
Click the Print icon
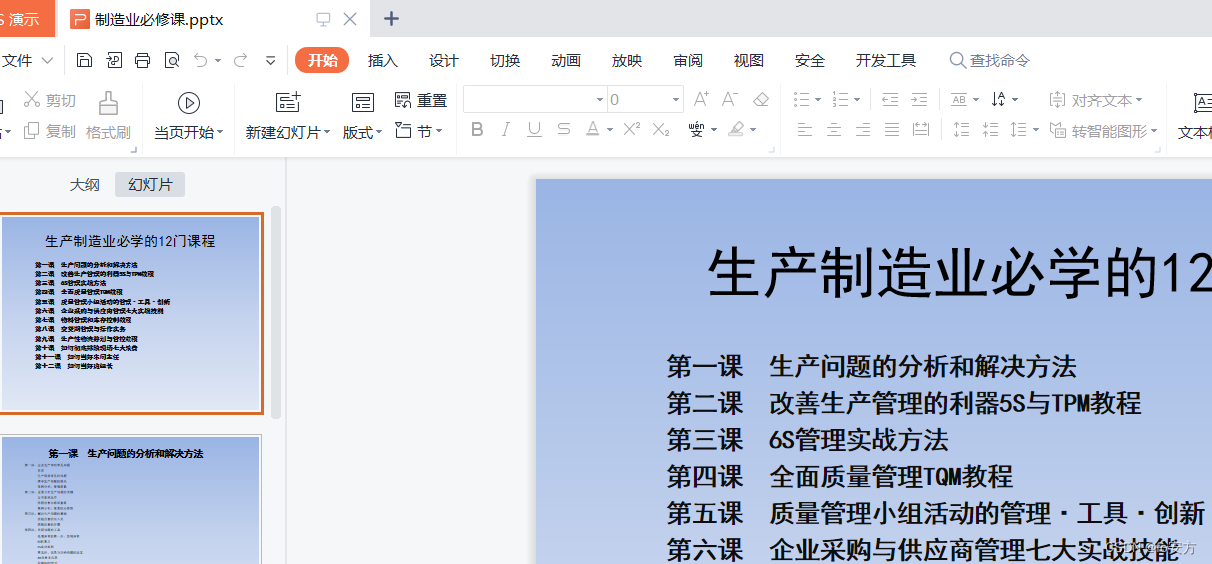(142, 61)
